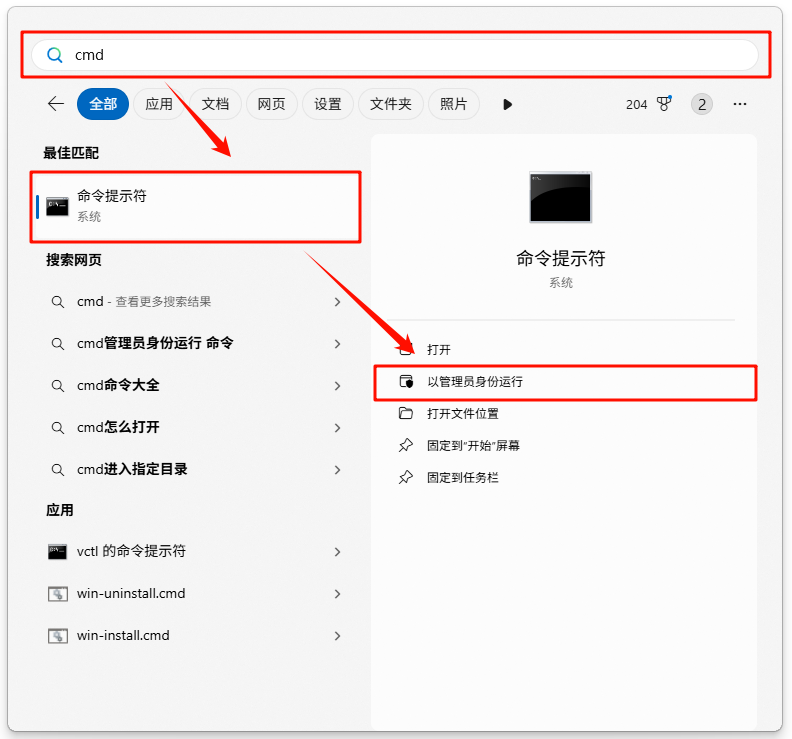Click the vctl 的命令提示符 app icon

(57, 552)
